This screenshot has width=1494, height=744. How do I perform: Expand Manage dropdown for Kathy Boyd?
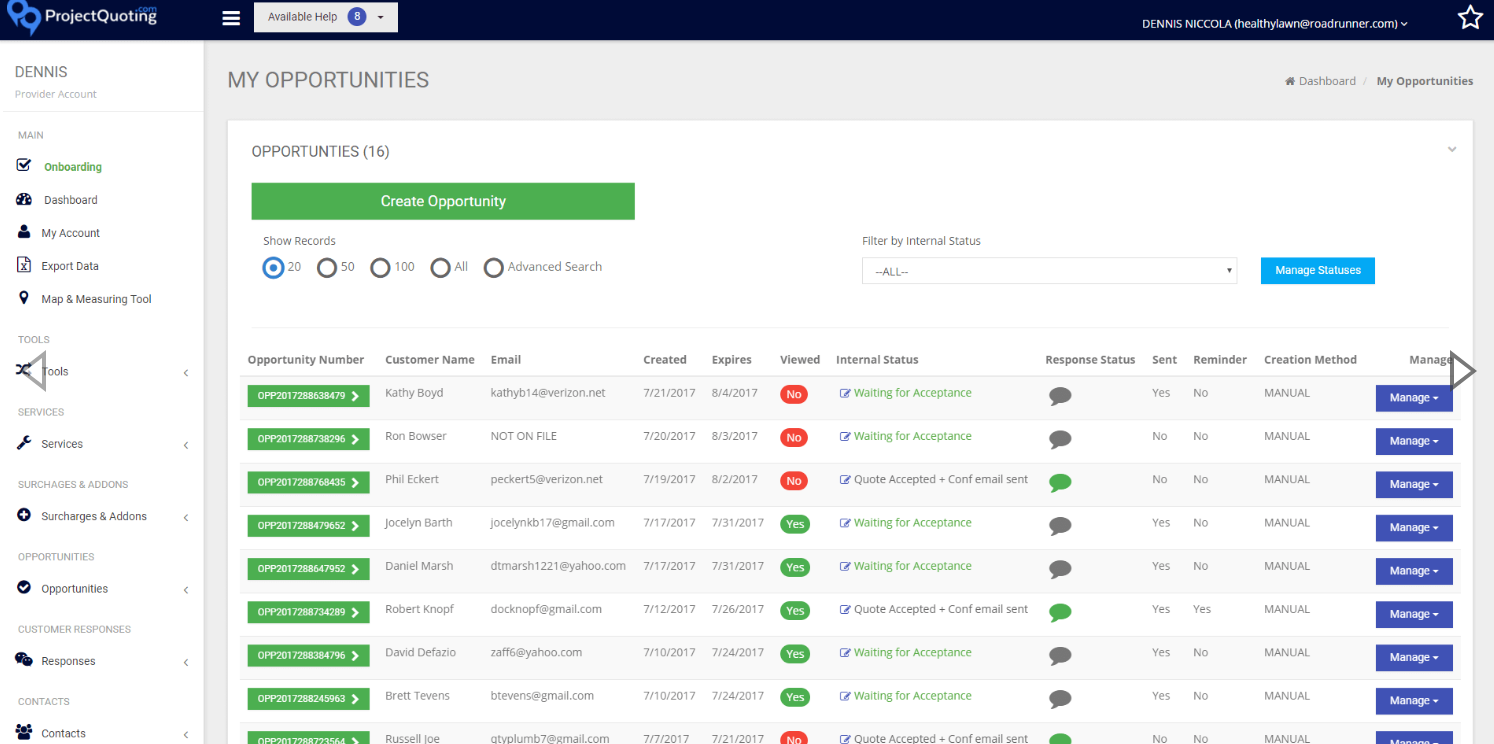[x=1414, y=397]
